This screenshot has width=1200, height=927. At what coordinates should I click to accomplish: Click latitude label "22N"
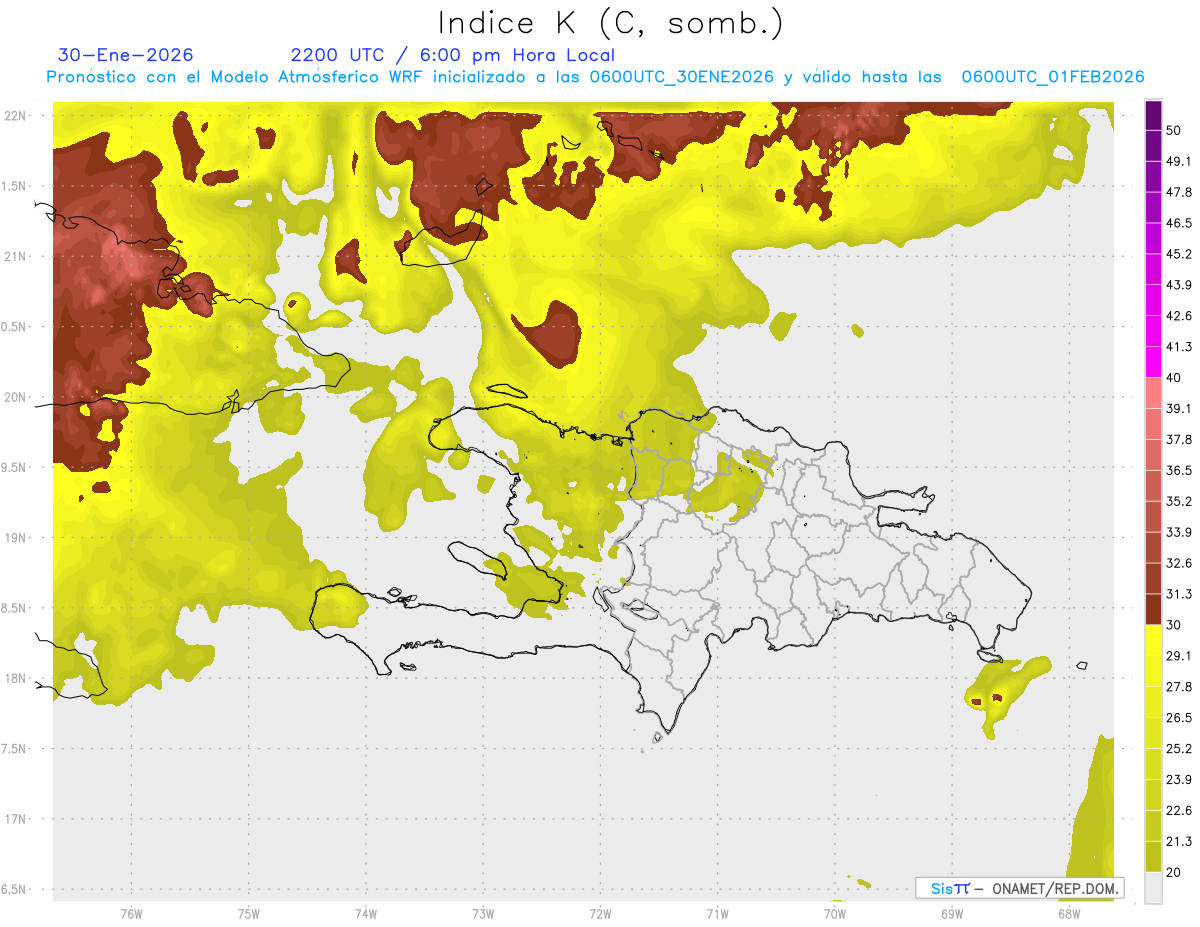(x=15, y=115)
